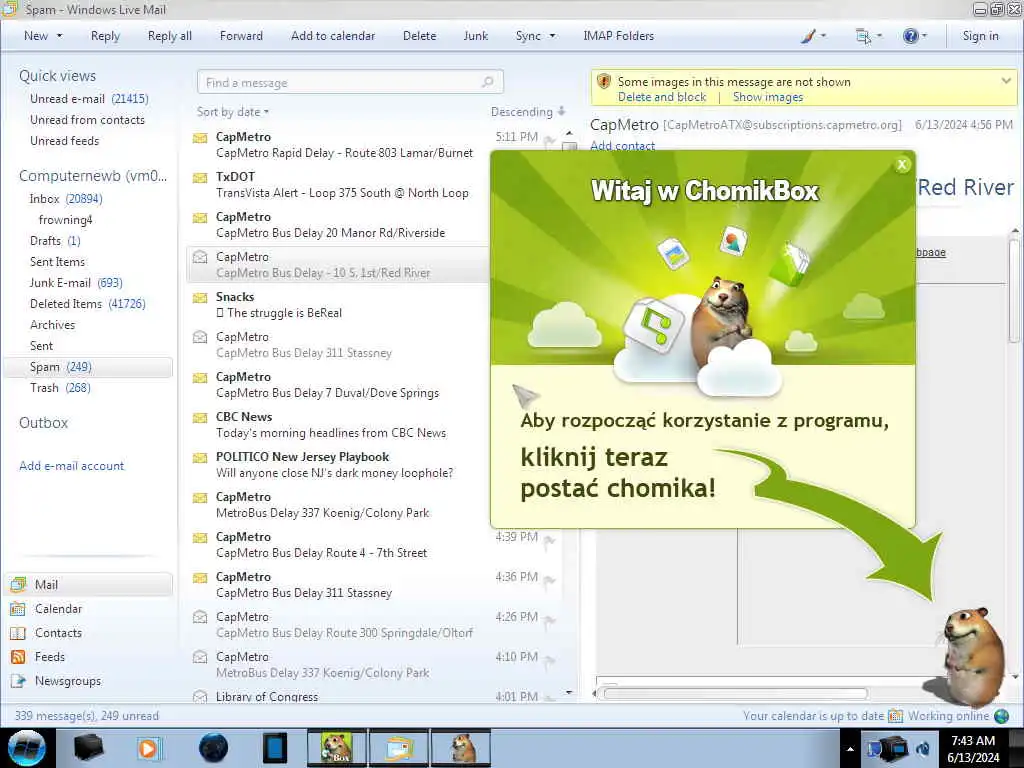1024x768 pixels.
Task: Click envelope icon of Snacks message
Action: tap(200, 298)
